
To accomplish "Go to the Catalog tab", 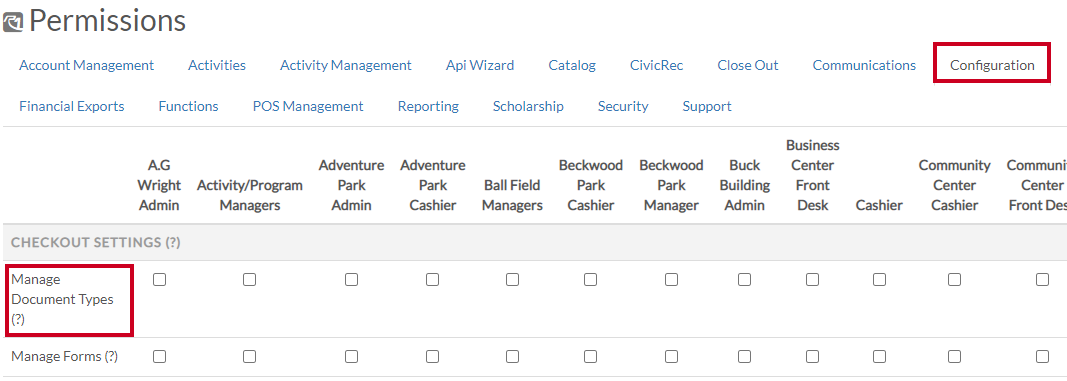I will coord(572,65).
